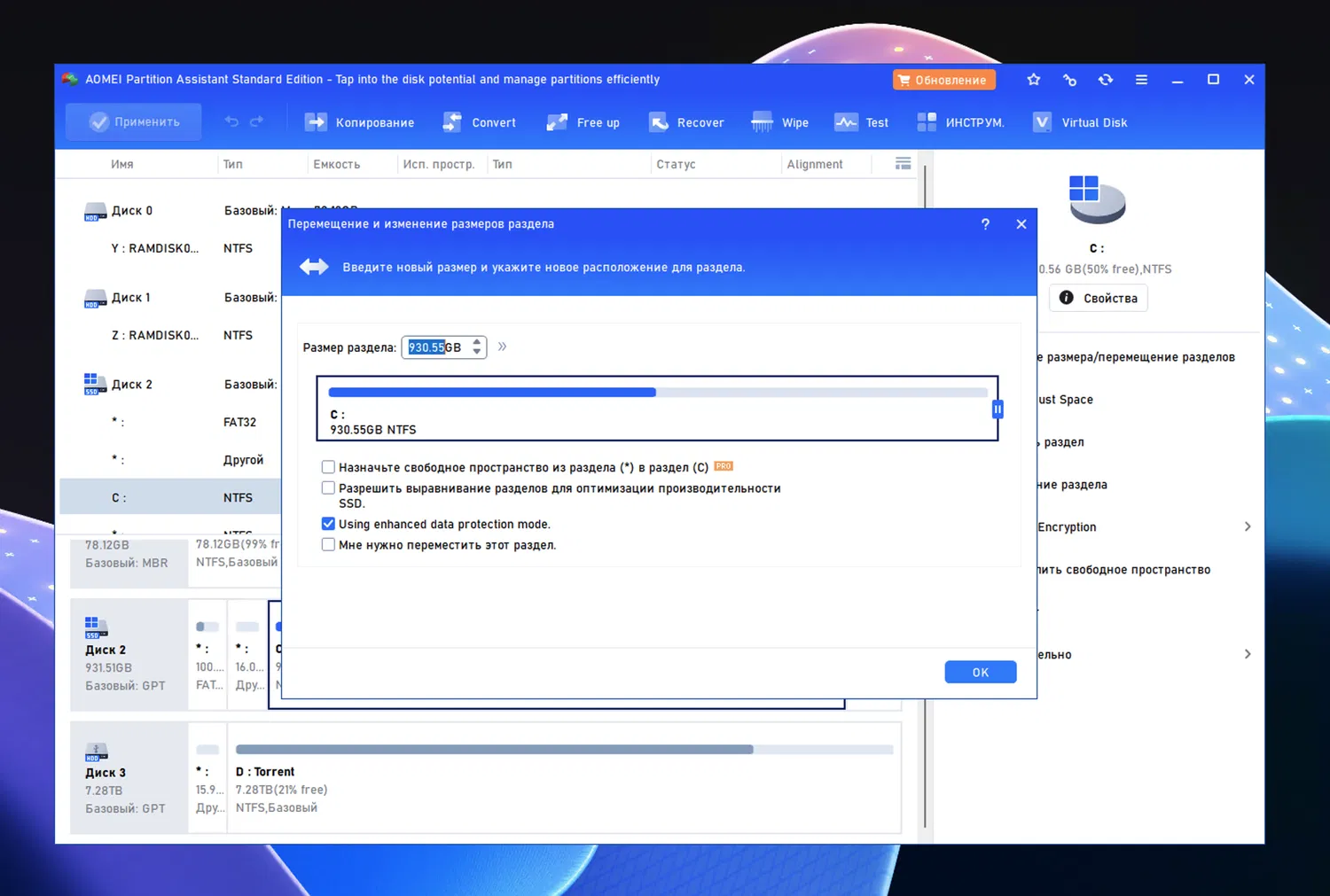Image resolution: width=1330 pixels, height=896 pixels.
Task: Click the Статус column header
Action: tap(676, 164)
